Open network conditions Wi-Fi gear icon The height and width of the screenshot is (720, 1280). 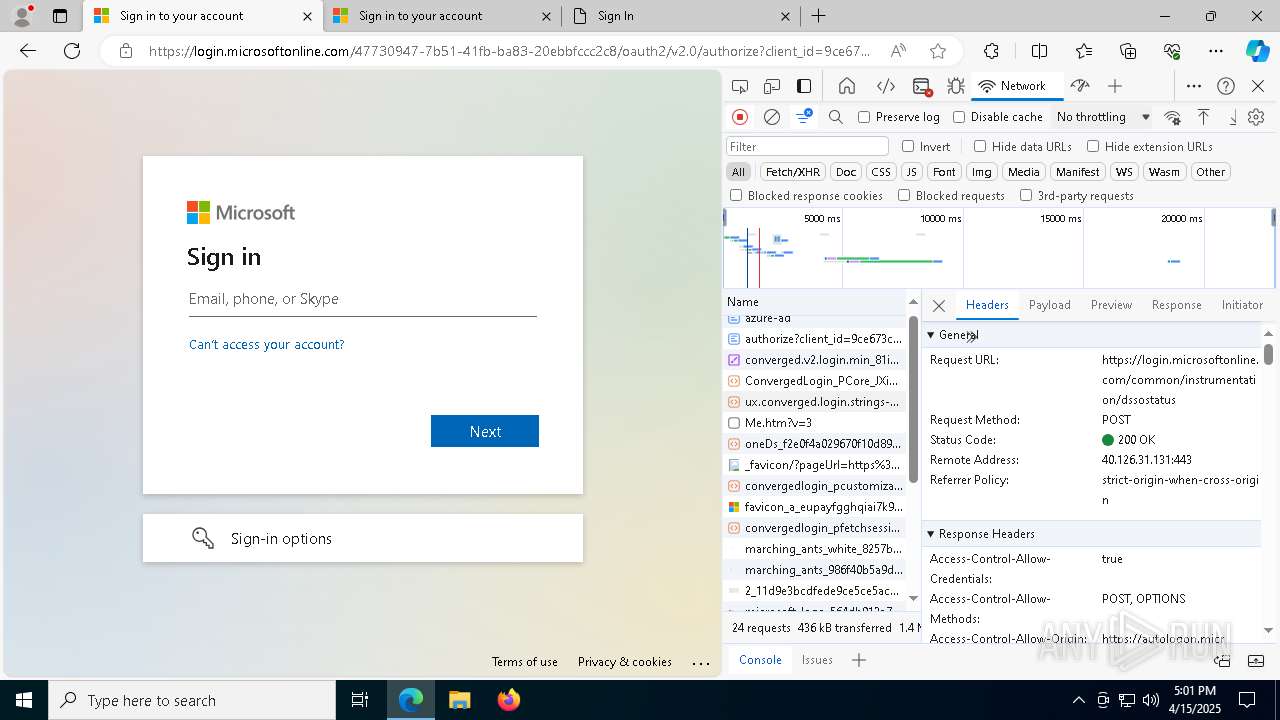pyautogui.click(x=1173, y=117)
